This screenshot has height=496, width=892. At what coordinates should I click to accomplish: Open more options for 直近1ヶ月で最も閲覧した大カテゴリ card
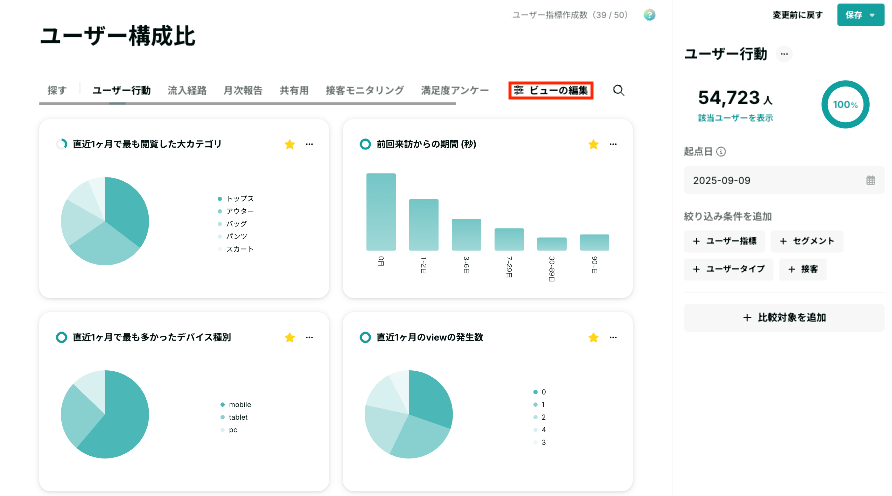coord(309,144)
